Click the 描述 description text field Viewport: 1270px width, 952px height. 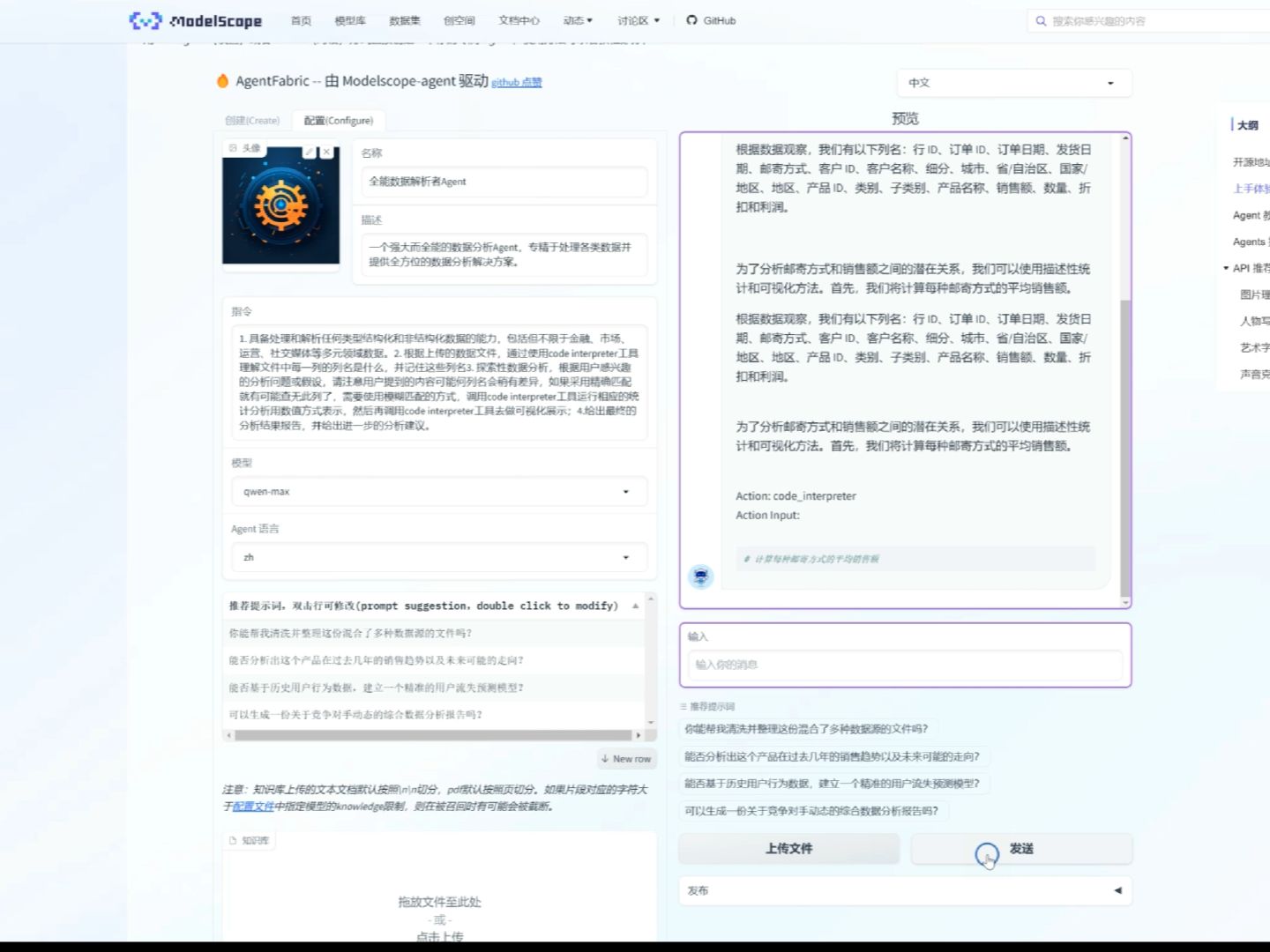[x=504, y=255]
